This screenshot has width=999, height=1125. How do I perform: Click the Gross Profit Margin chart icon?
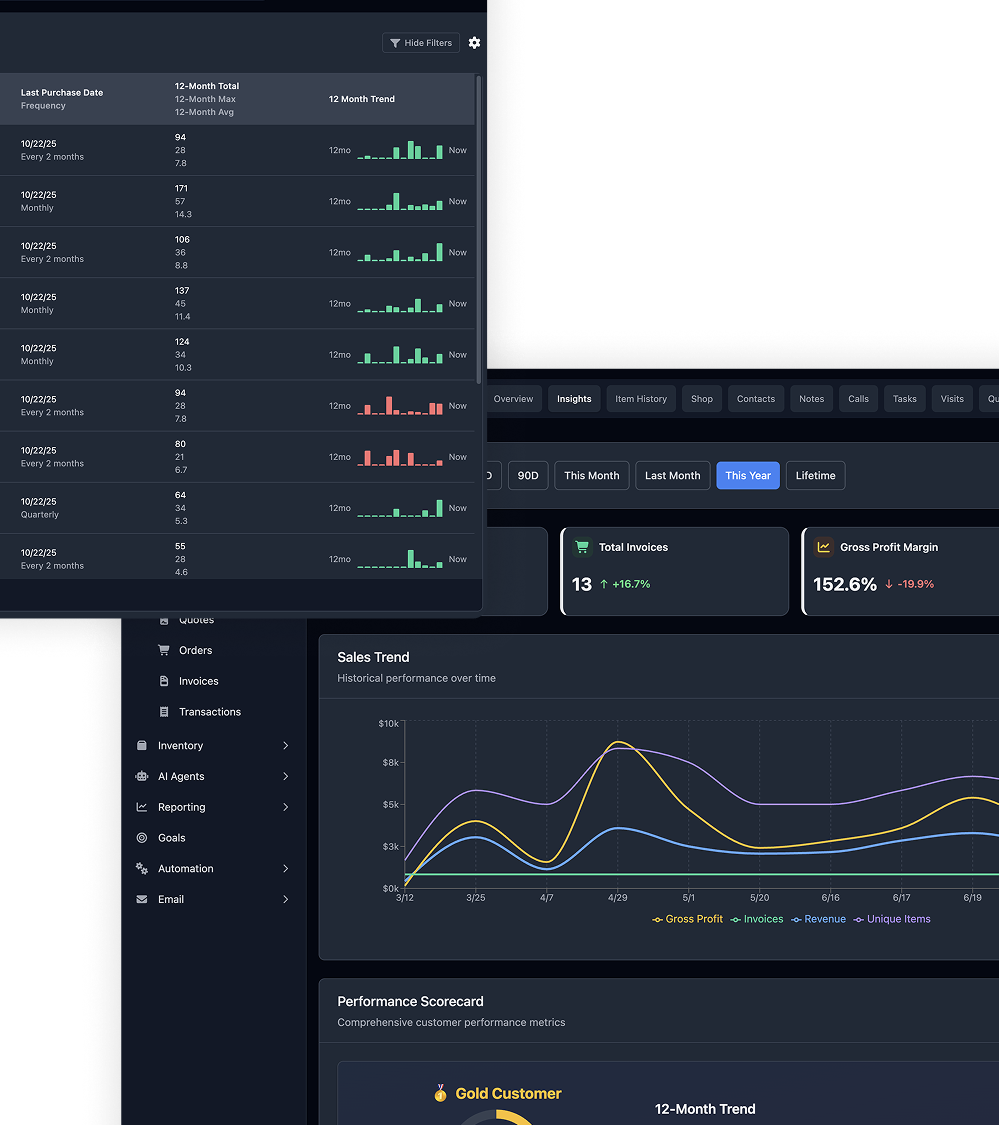823,547
